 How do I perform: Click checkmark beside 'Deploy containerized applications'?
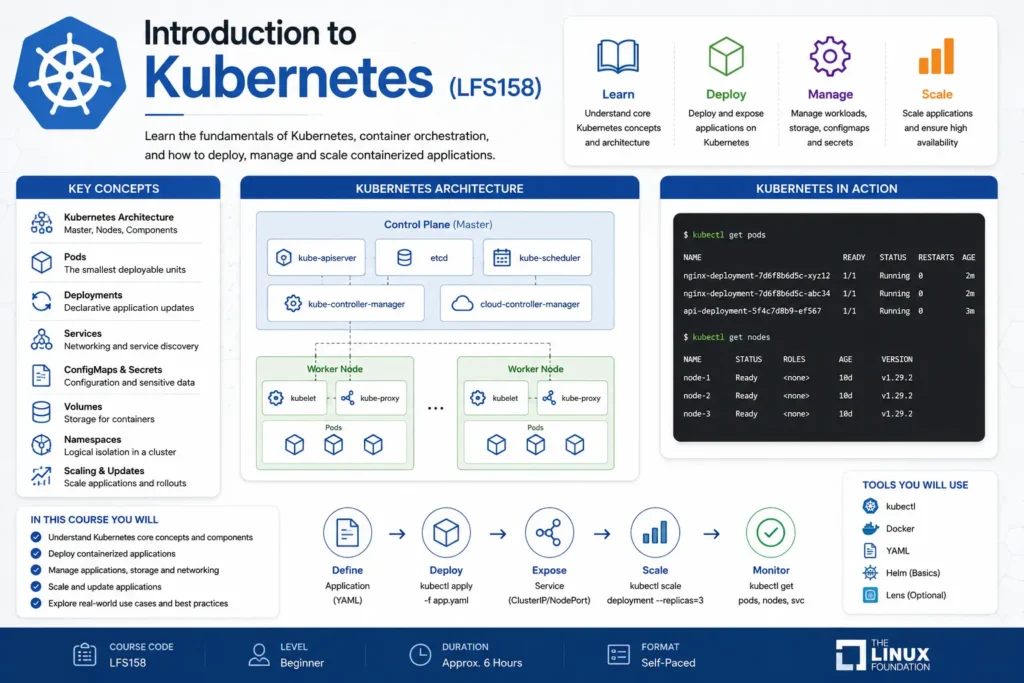pos(36,553)
